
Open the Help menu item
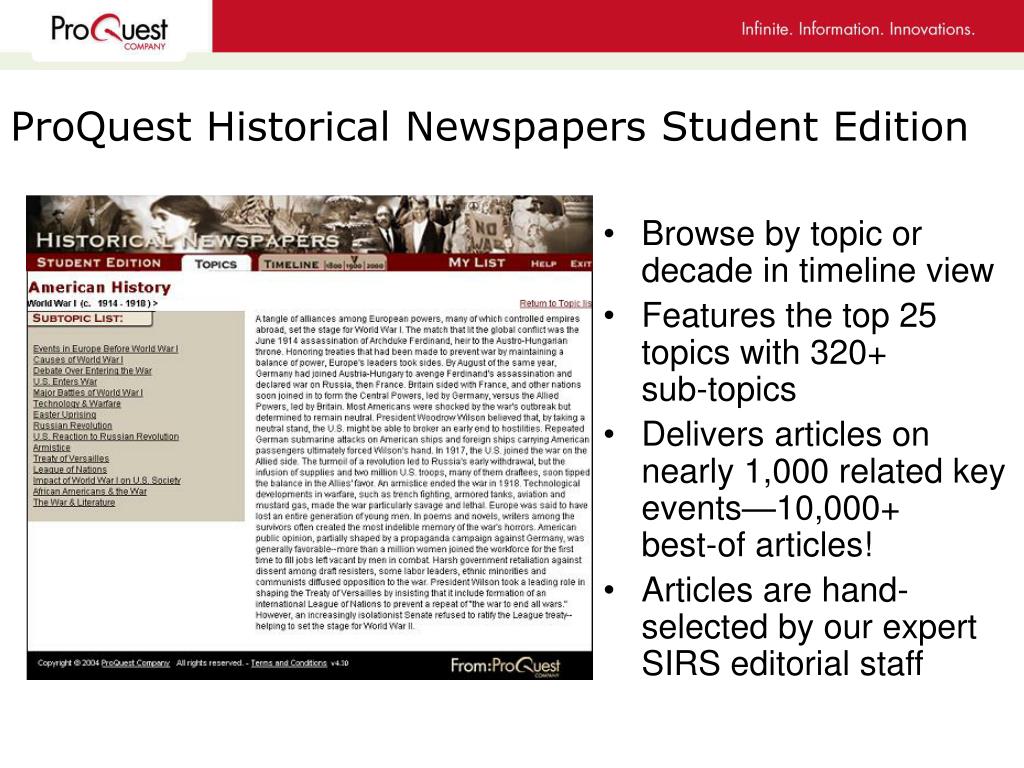(x=543, y=264)
